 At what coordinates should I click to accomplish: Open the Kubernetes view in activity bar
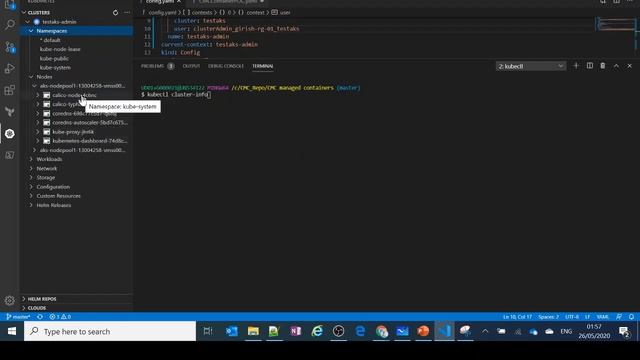coord(10,133)
